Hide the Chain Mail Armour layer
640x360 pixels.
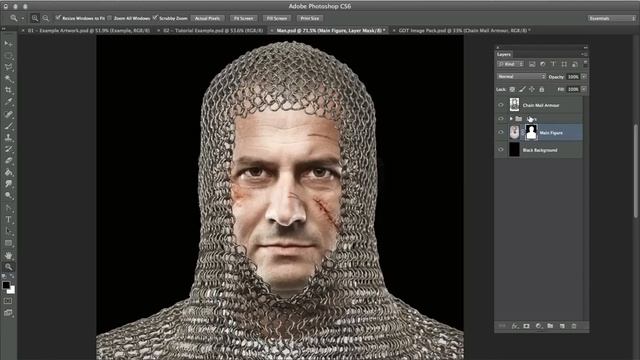501,105
